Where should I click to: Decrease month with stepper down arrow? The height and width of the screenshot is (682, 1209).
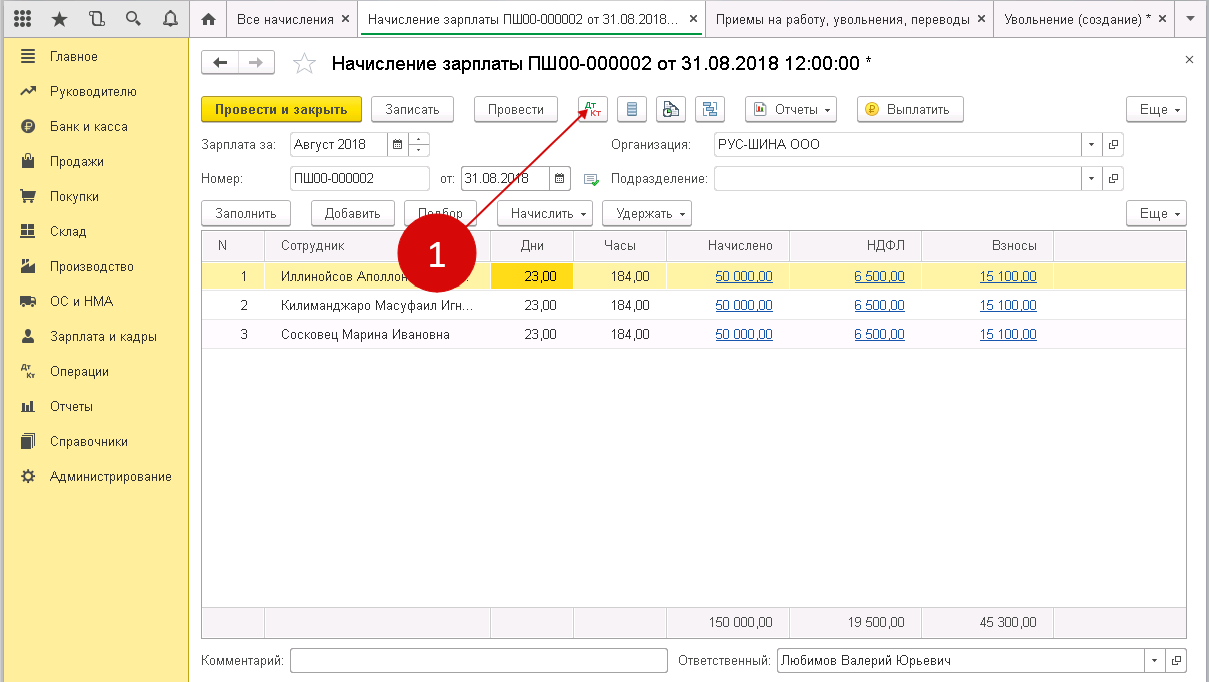tap(420, 150)
